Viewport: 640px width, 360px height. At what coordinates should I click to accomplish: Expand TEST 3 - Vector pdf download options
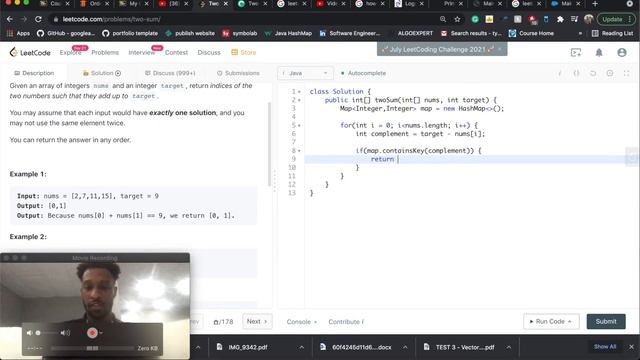pyautogui.click(x=509, y=347)
